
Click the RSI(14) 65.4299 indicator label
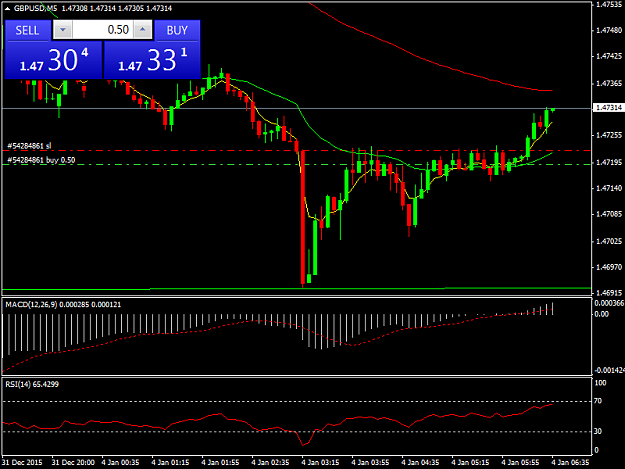point(32,384)
